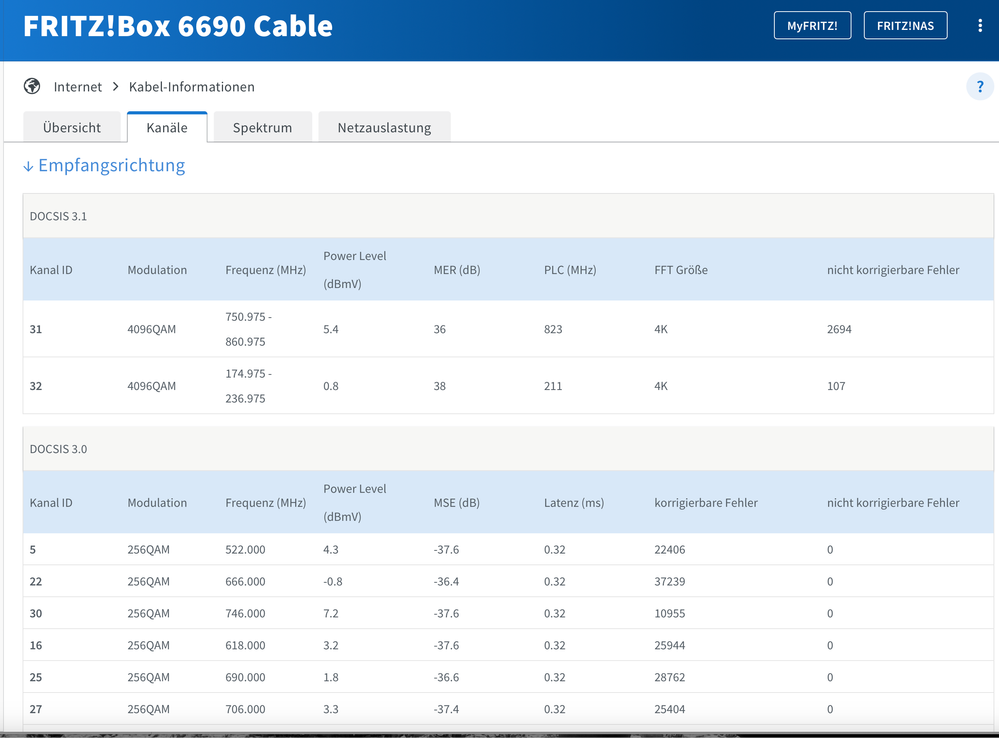Open the three-dot options menu
Viewport: 999px width, 738px height.
coord(980,25)
